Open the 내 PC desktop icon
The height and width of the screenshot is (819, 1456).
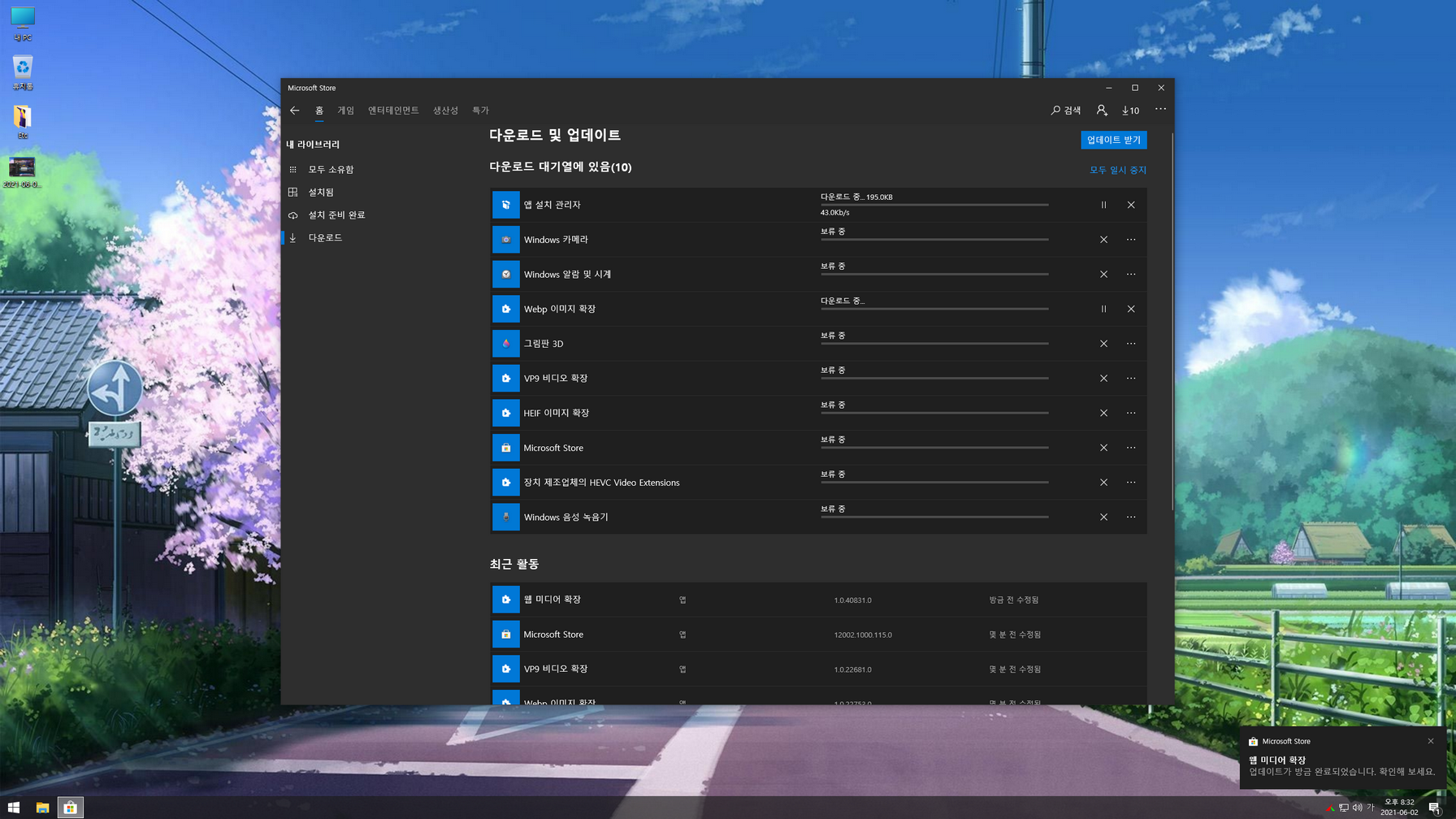point(22,24)
